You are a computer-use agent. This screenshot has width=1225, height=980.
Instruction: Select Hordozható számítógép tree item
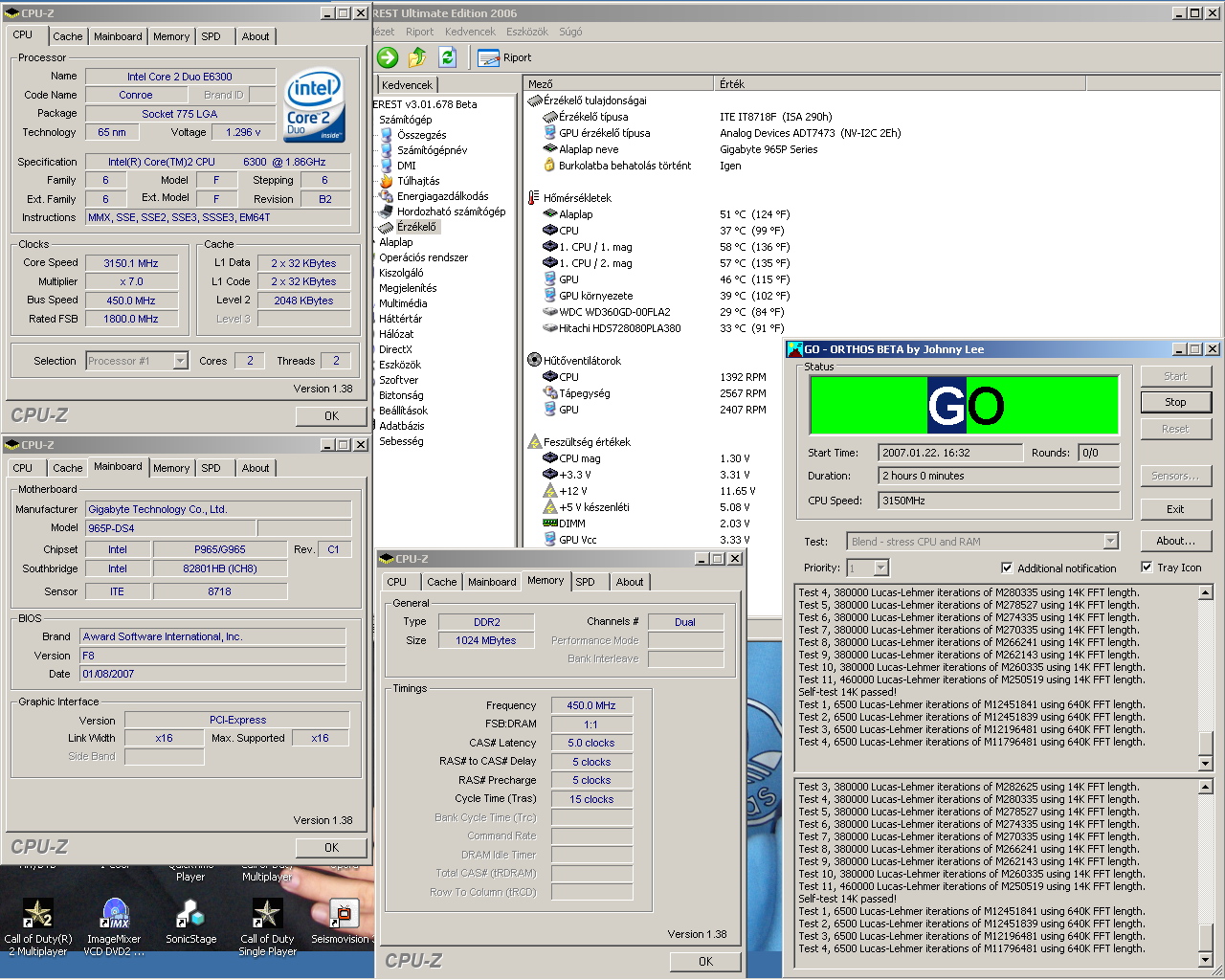coord(451,212)
